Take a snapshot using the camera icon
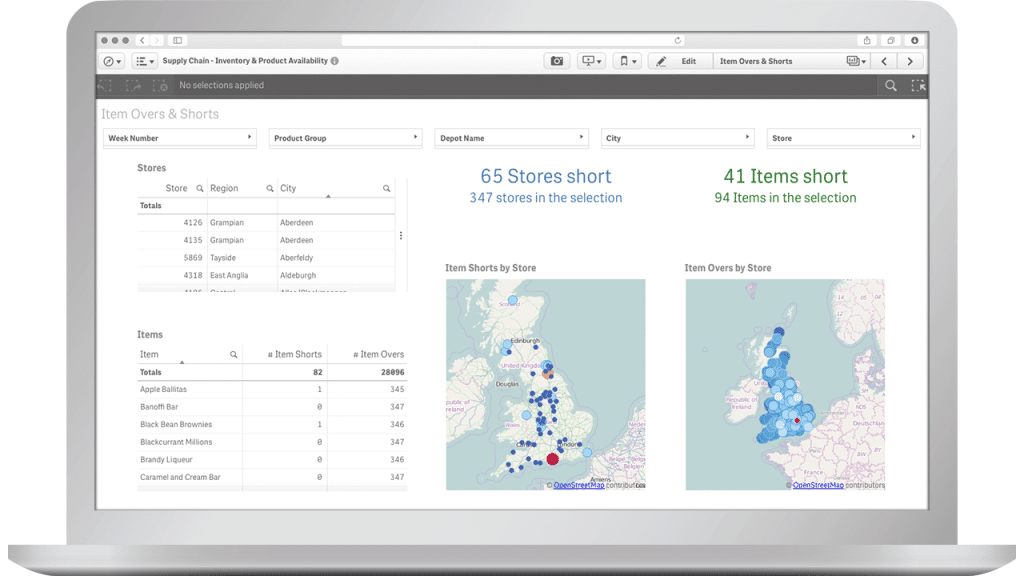Screen dimensions: 1024x576 tap(557, 61)
